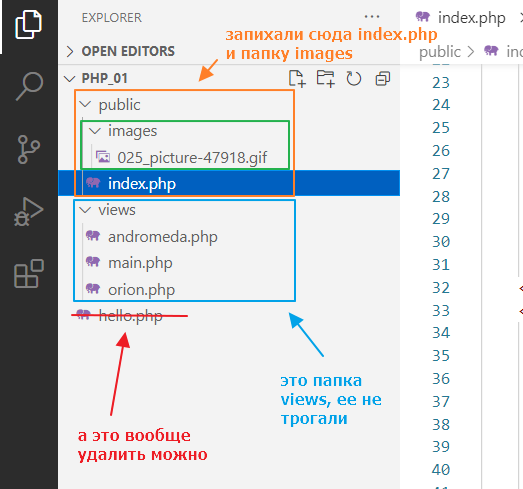Refresh the explorer file tree
The width and height of the screenshot is (523, 489).
[354, 79]
